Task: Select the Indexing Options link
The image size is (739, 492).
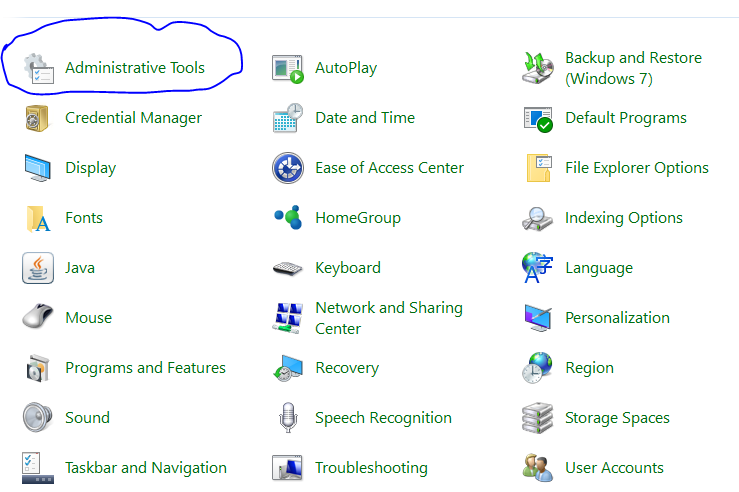Action: pos(624,218)
